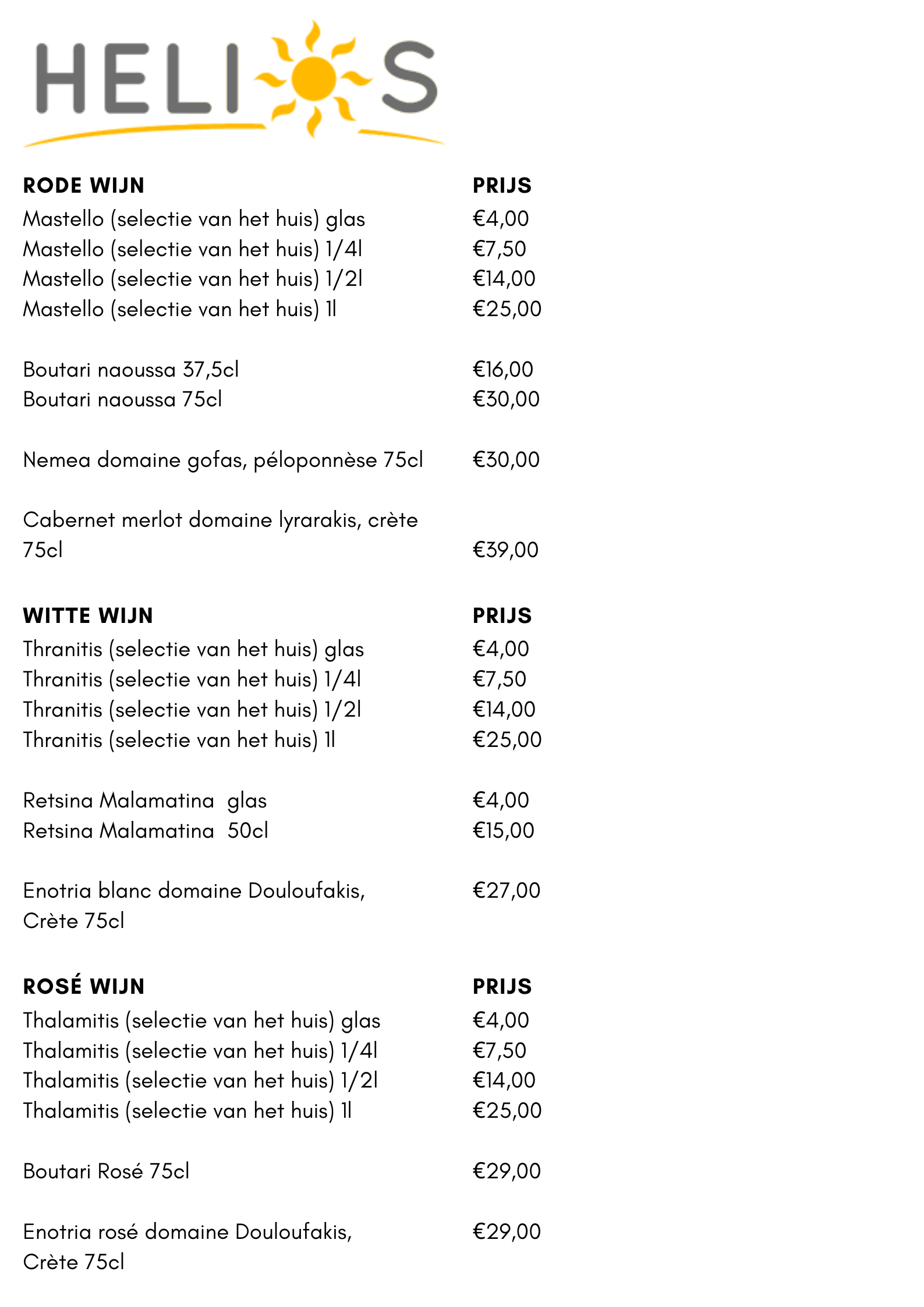Select Mastello selectie van het huis glas
This screenshot has height=1307, width=924.
[194, 219]
